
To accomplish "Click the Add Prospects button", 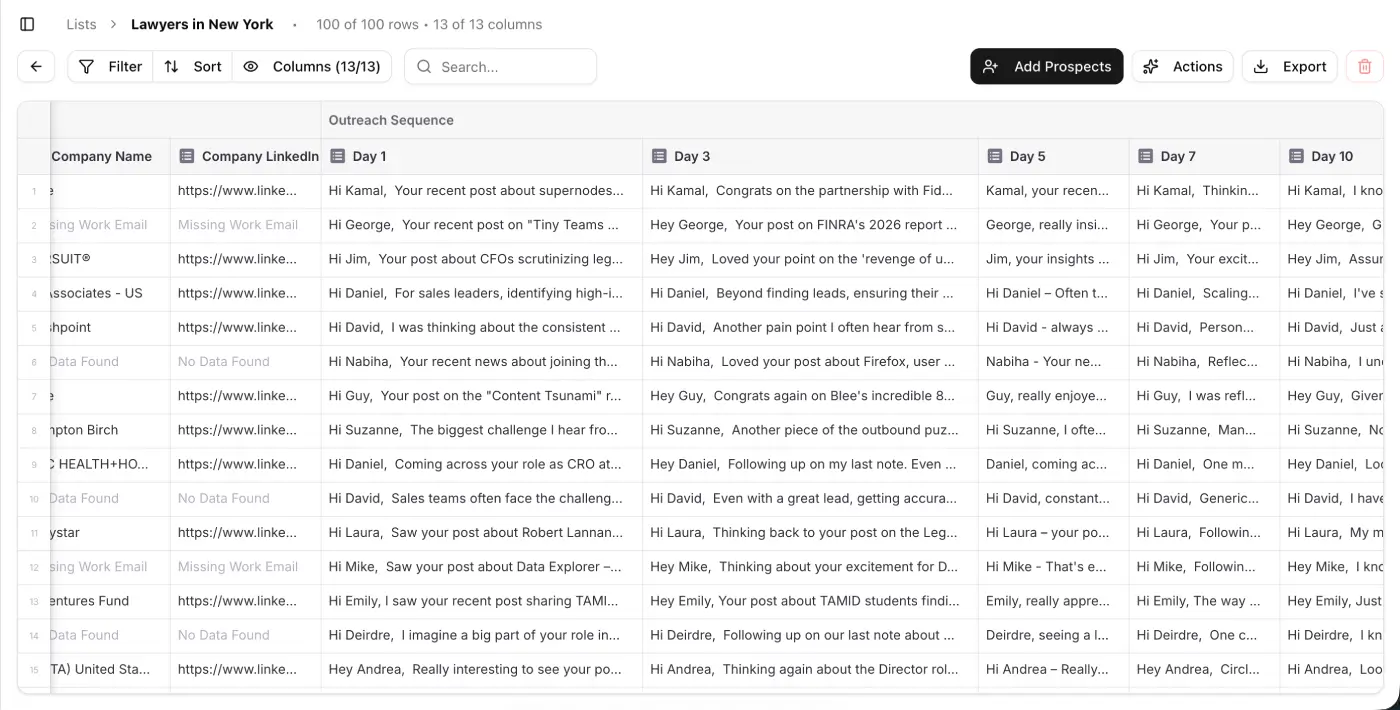I will click(1047, 67).
